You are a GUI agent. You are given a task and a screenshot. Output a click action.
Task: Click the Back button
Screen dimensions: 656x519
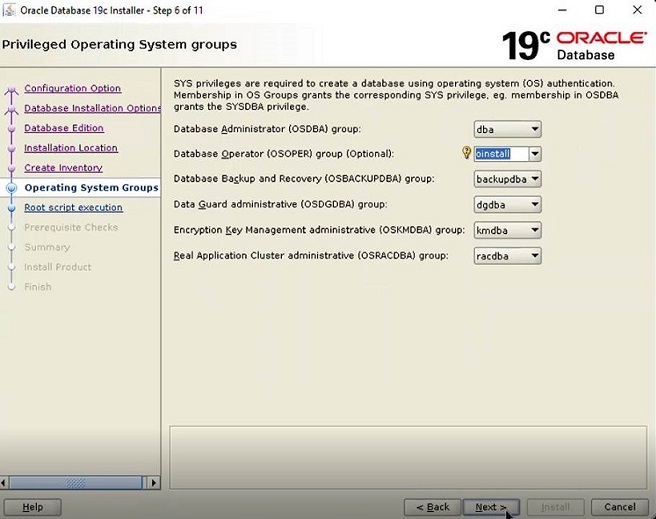433,507
